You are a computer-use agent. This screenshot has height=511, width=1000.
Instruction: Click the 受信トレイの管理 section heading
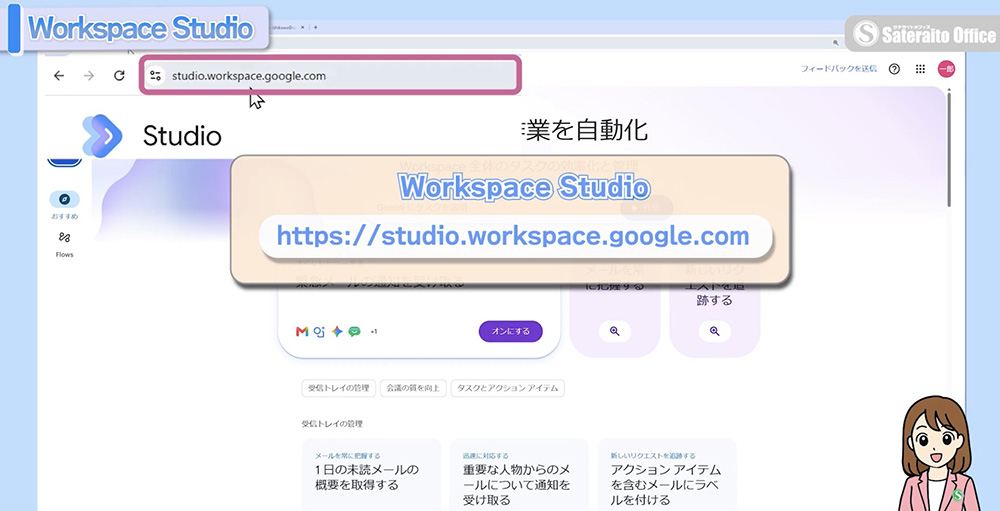pyautogui.click(x=332, y=424)
